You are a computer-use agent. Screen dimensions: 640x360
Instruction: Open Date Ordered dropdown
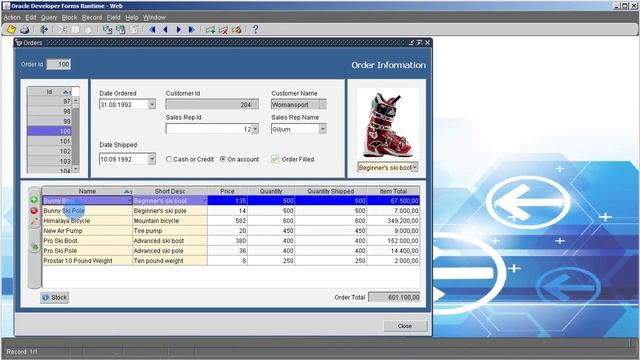coord(152,104)
